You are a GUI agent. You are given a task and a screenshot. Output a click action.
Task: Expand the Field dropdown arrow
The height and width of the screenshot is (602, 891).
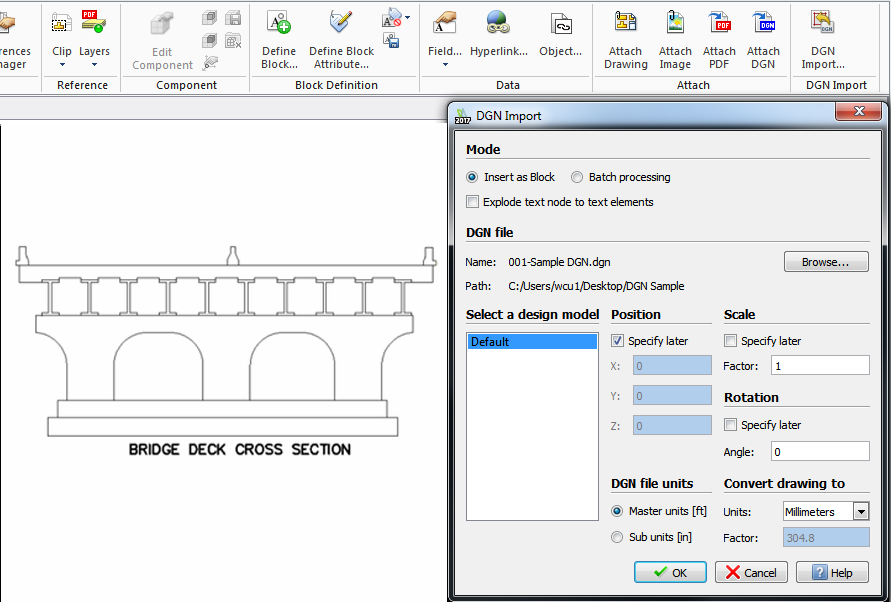pyautogui.click(x=444, y=62)
